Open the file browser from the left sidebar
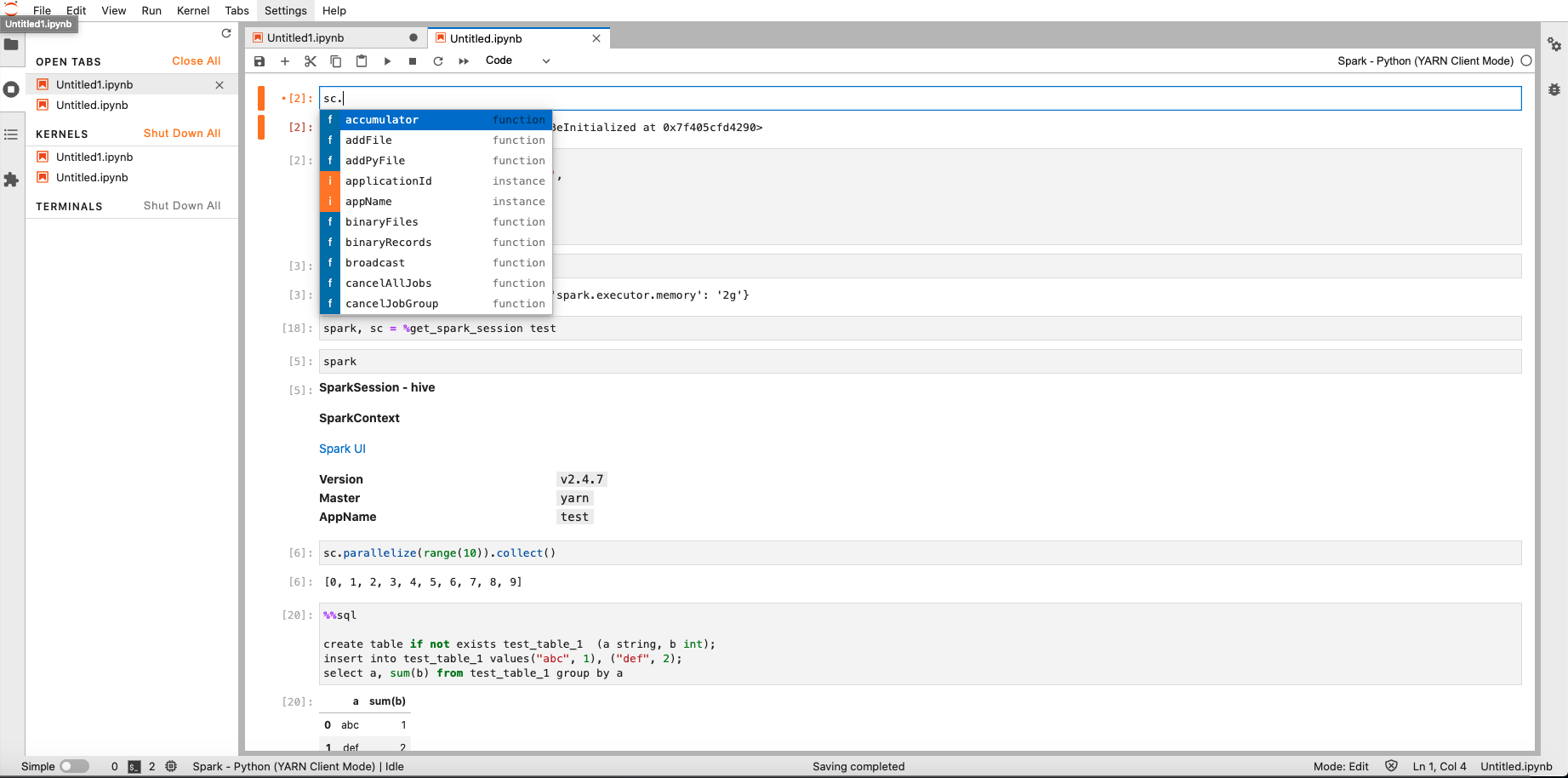The image size is (1568, 778). [x=12, y=44]
